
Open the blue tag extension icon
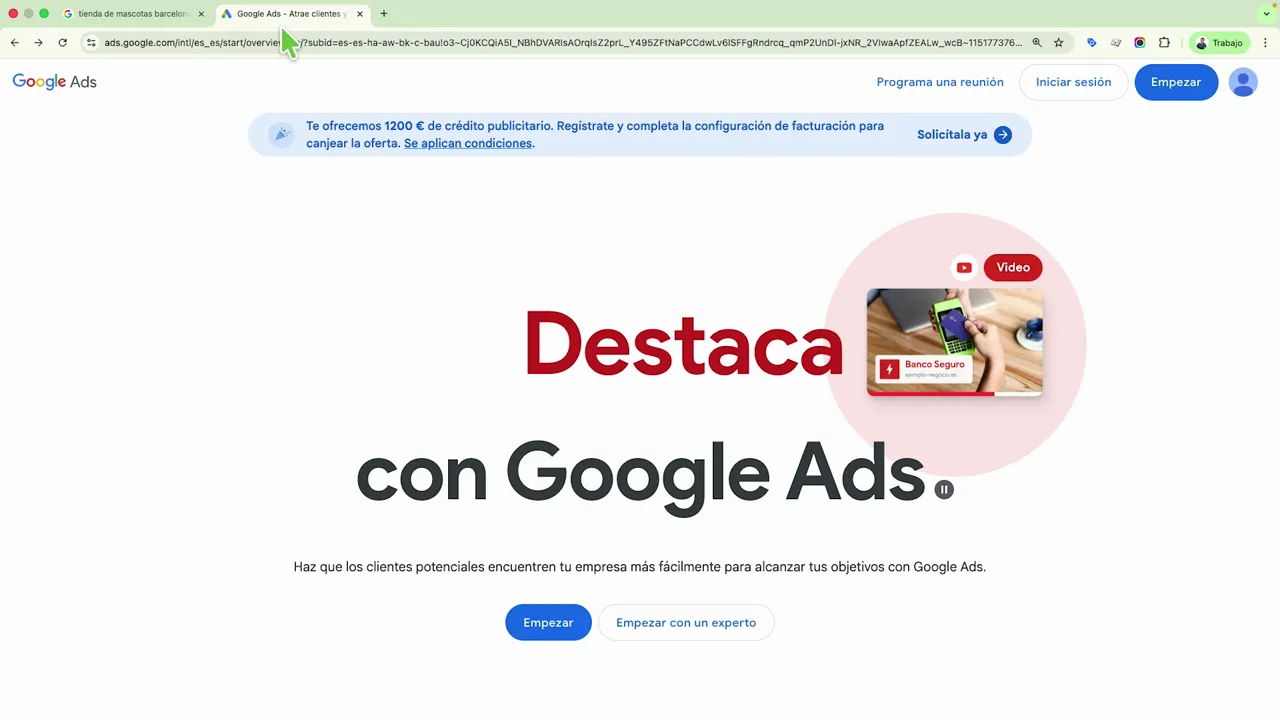[x=1091, y=43]
